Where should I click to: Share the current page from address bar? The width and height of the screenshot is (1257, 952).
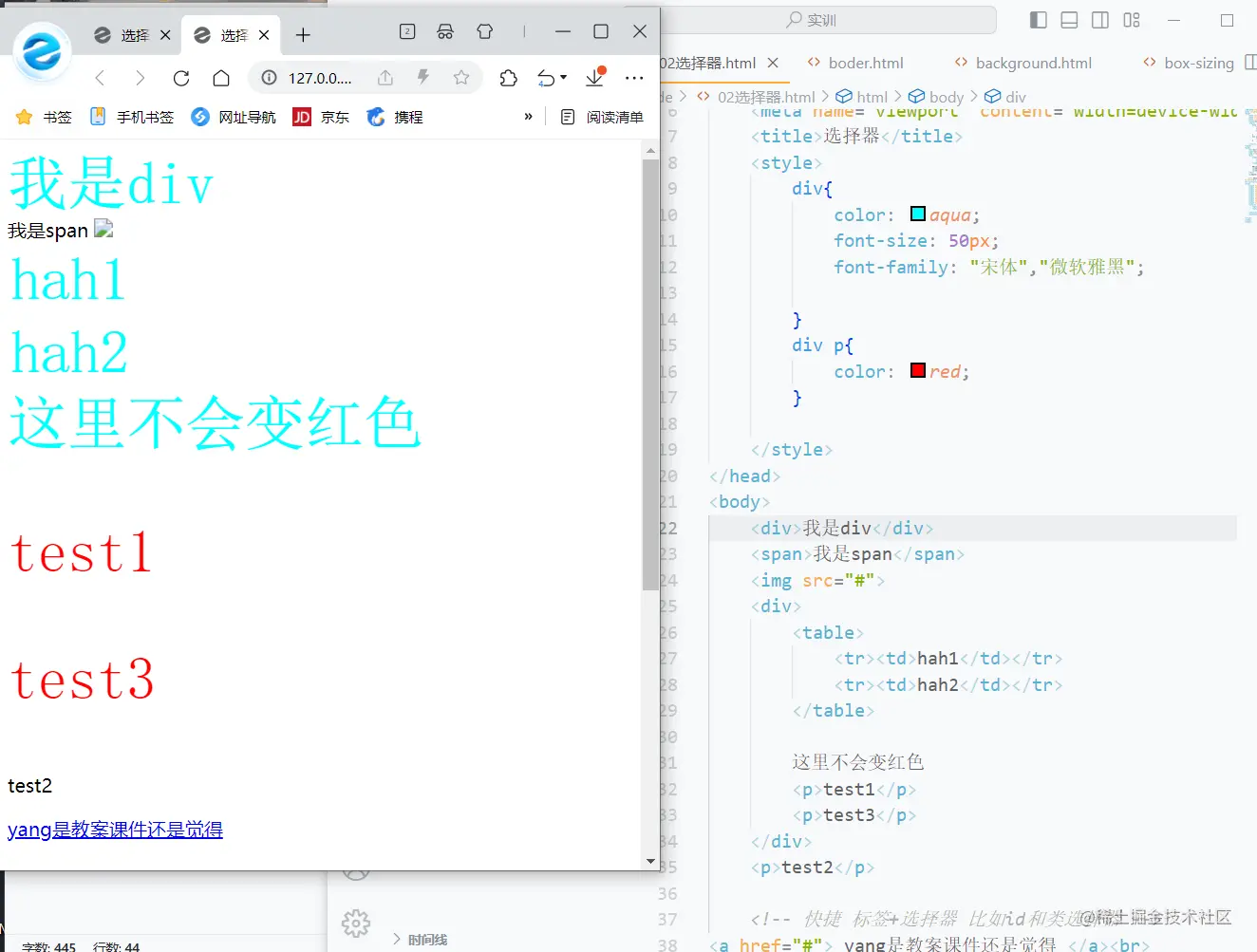click(385, 78)
